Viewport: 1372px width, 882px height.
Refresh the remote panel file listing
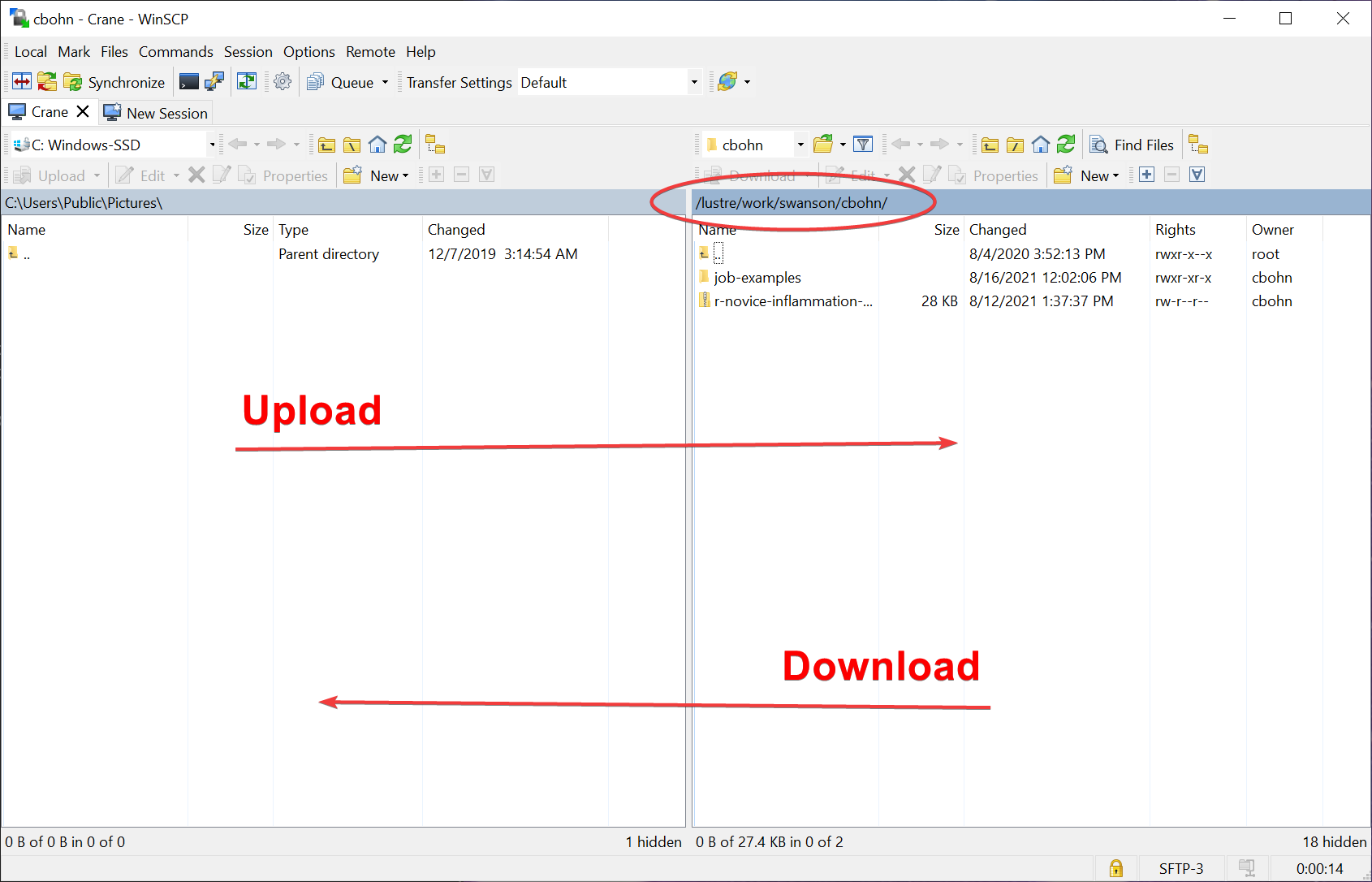coord(1066,145)
